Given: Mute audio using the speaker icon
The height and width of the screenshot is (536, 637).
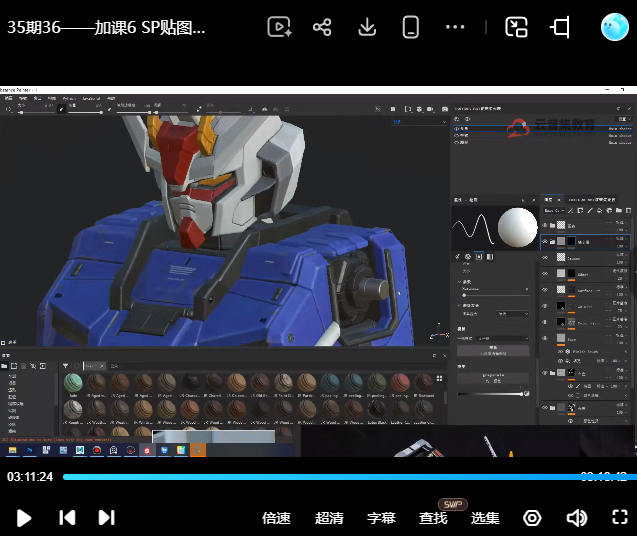Looking at the screenshot, I should click(x=577, y=518).
